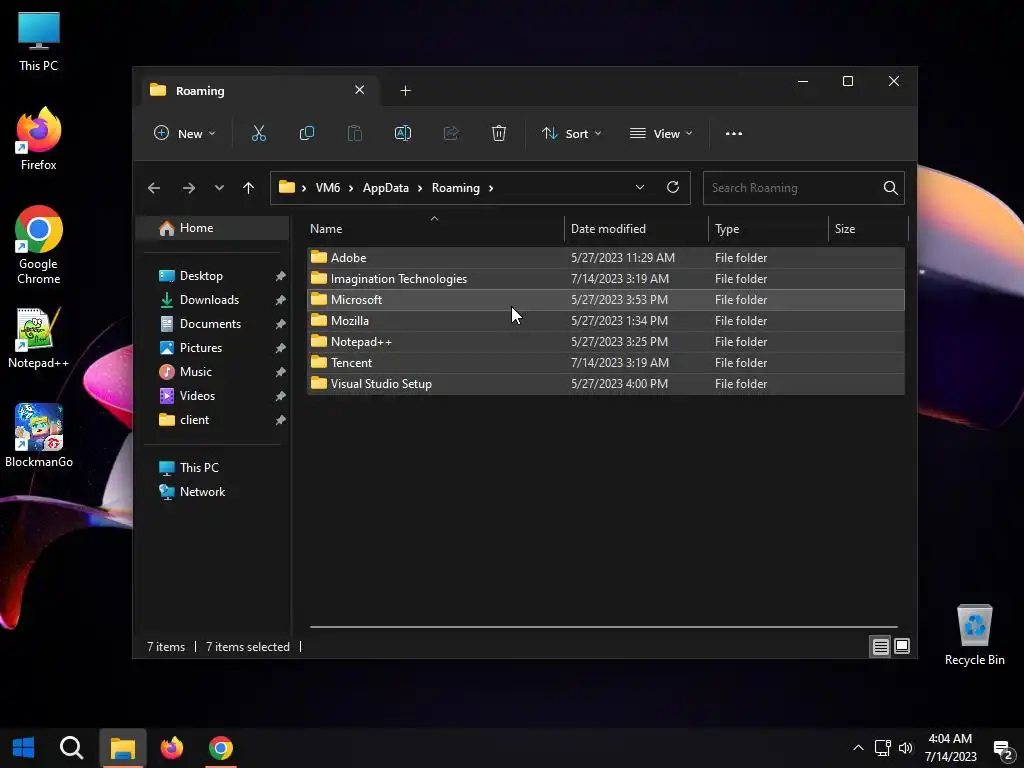Close the Roaming tab
The width and height of the screenshot is (1024, 768).
point(360,90)
